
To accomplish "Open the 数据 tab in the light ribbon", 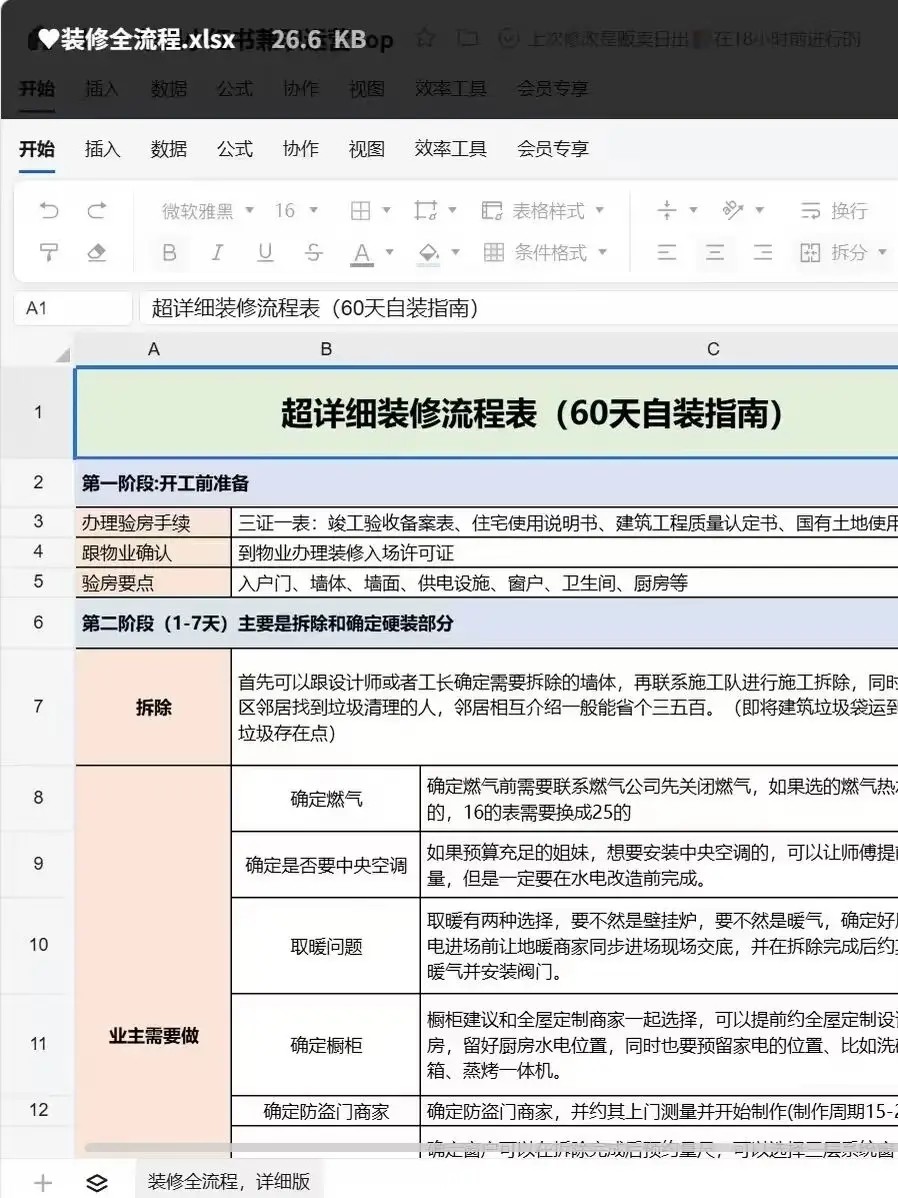I will click(x=169, y=148).
